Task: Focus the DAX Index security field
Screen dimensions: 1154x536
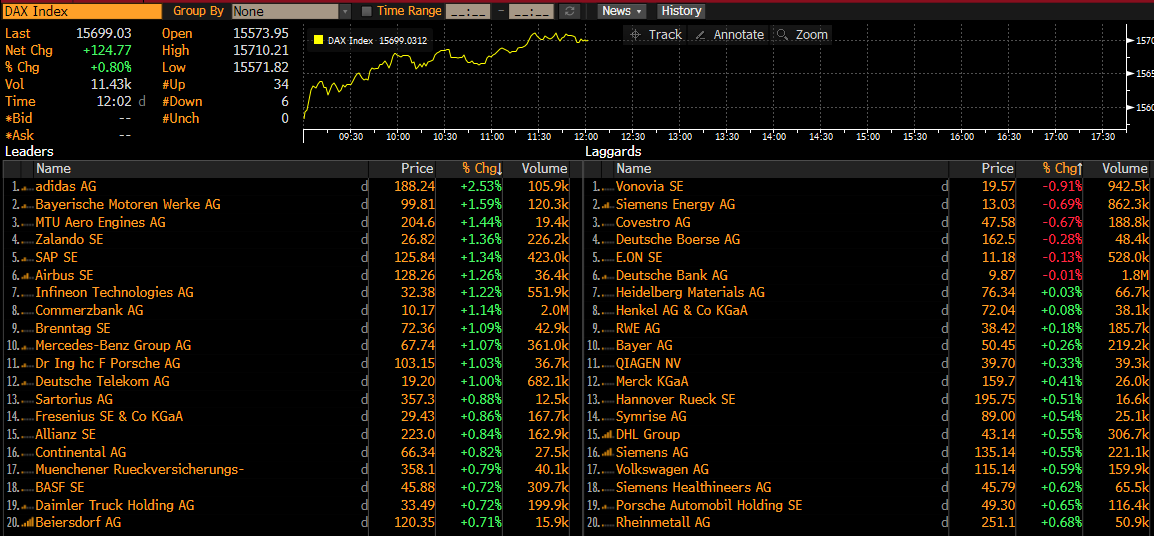Action: [82, 11]
